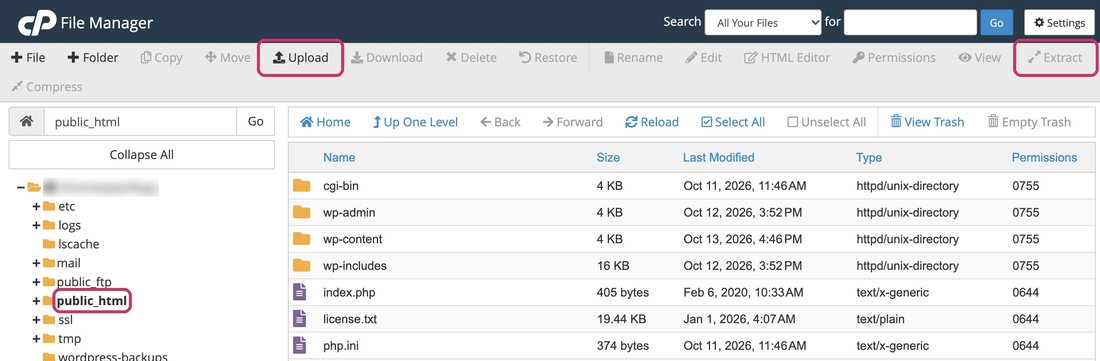The image size is (1100, 361).
Task: Open the HTML Editor
Action: click(787, 57)
